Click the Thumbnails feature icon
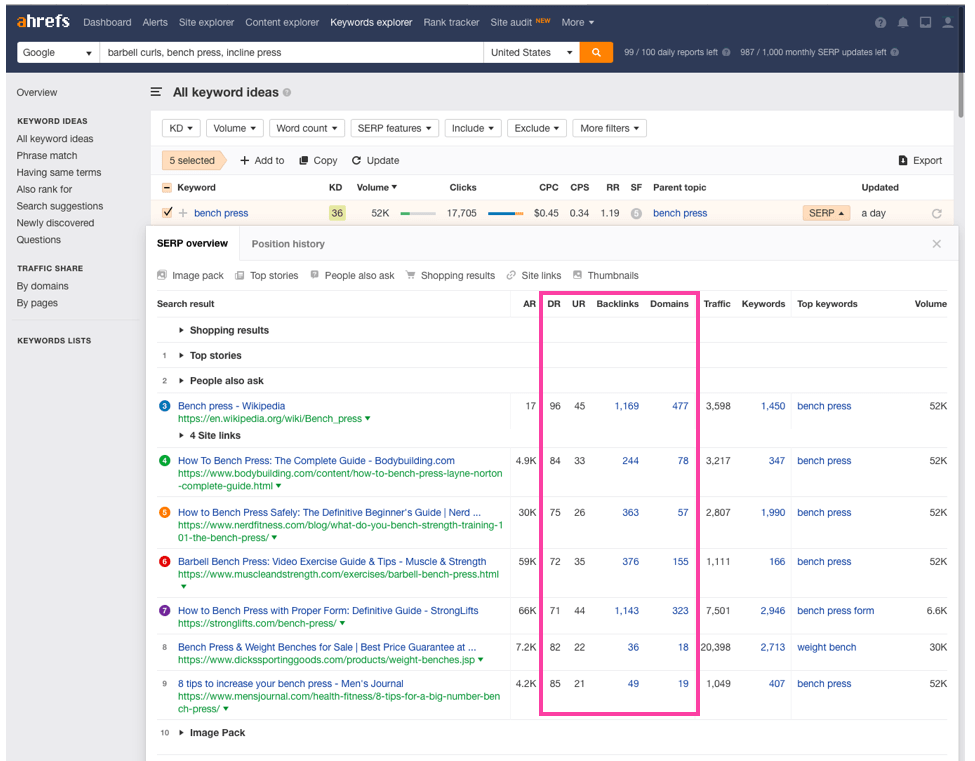The height and width of the screenshot is (761, 975). 577,275
